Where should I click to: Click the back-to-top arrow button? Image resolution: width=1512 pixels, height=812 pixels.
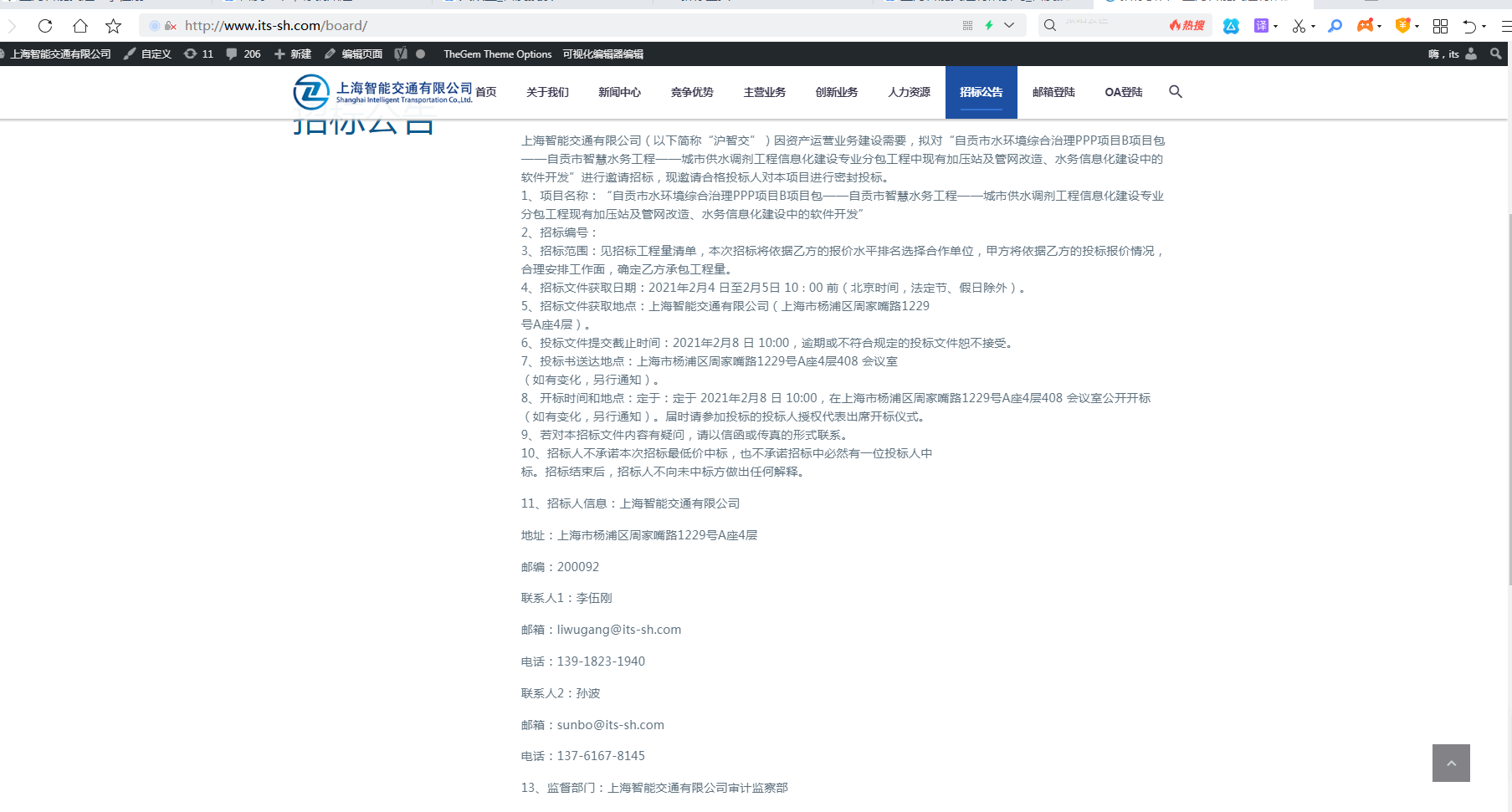pyautogui.click(x=1451, y=763)
